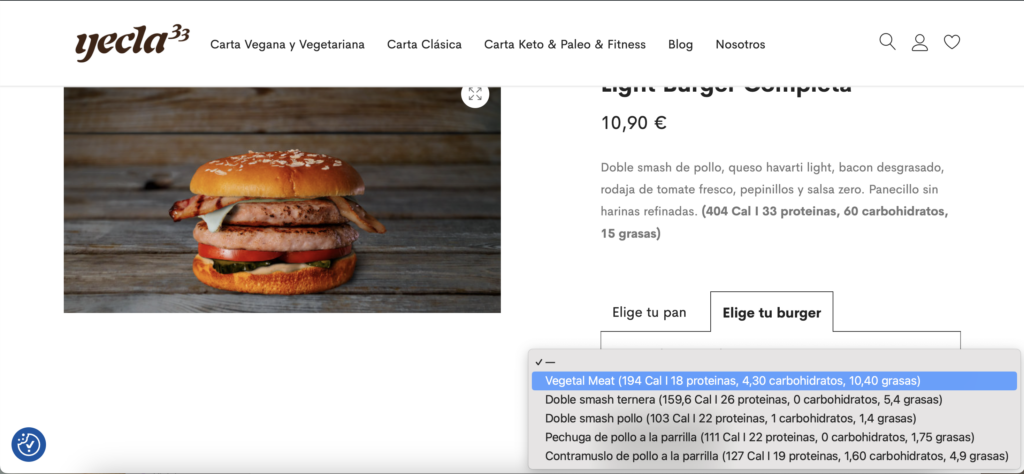1024x474 pixels.
Task: Select the Elige tu burger tab
Action: (x=772, y=313)
